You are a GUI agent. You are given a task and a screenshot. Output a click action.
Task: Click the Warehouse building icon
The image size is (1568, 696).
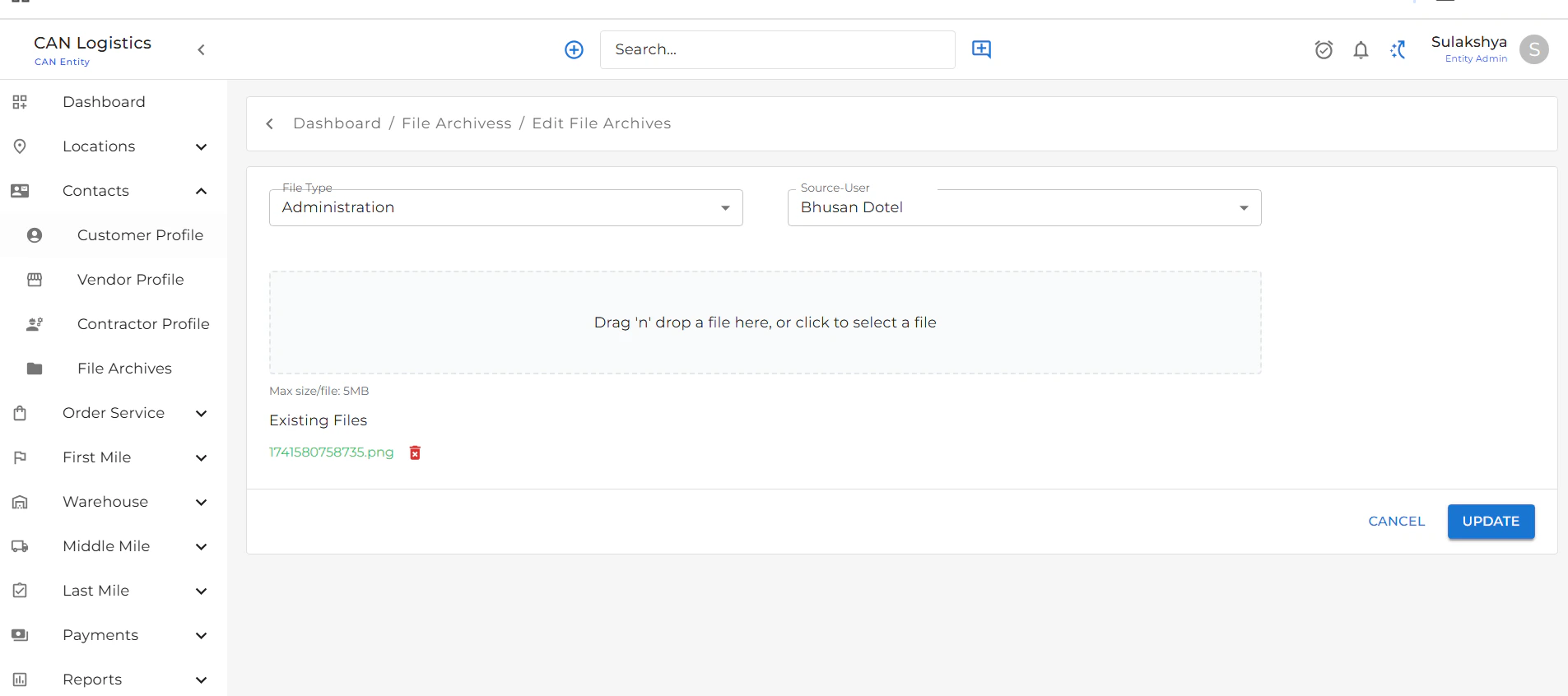tap(20, 502)
